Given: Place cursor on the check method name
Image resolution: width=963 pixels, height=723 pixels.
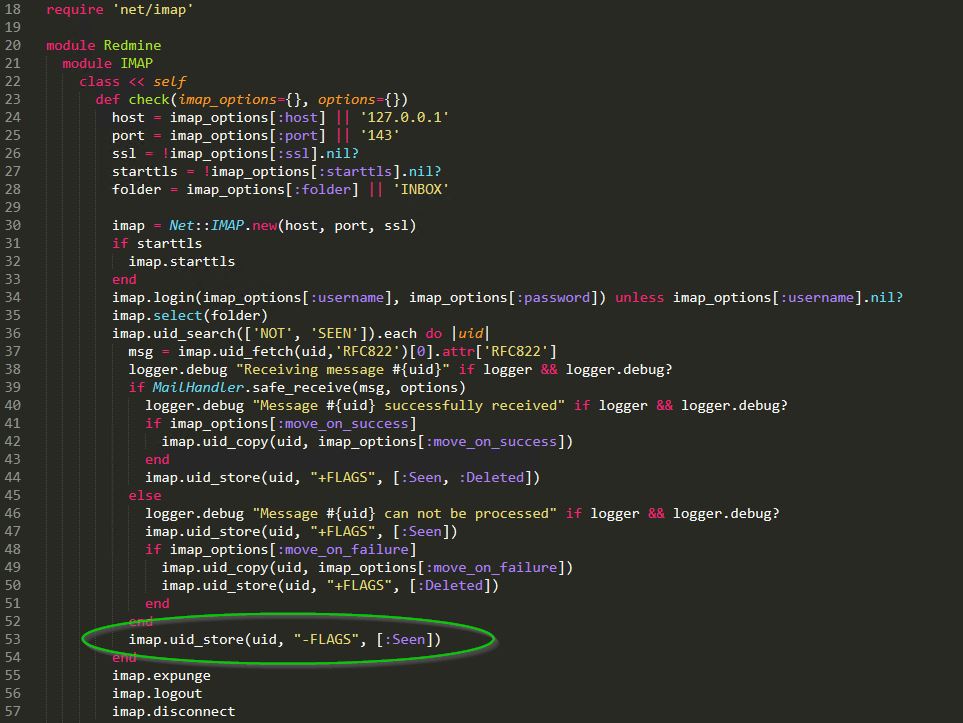Looking at the screenshot, I should (x=149, y=100).
